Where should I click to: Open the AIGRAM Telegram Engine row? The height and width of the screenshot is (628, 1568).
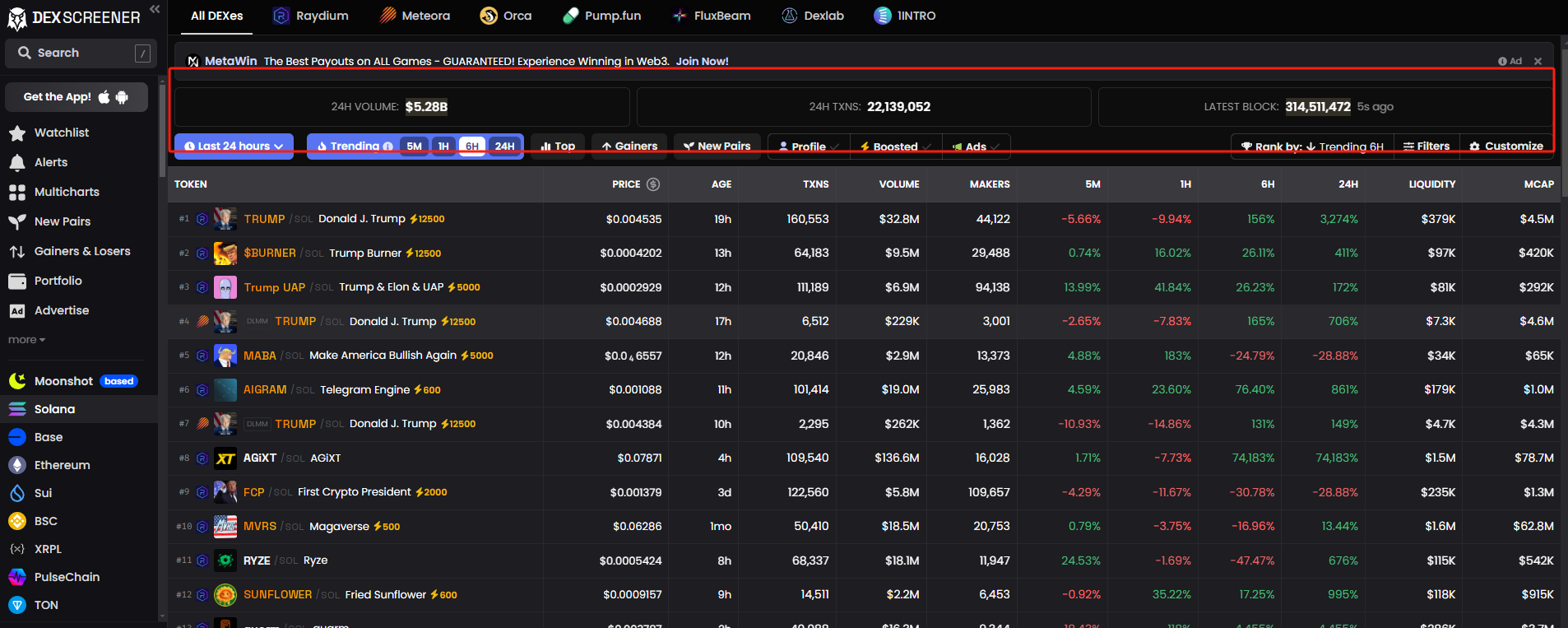(864, 389)
